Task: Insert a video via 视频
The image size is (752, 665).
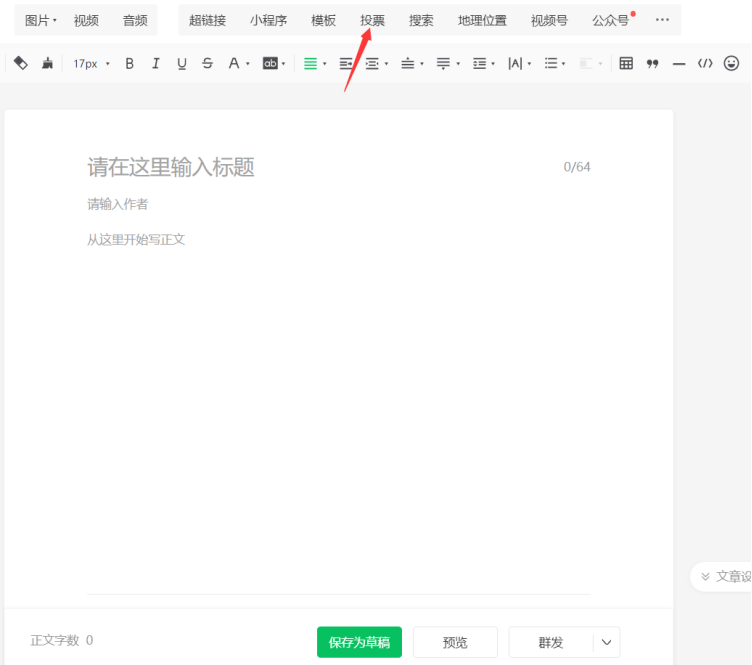Action: click(86, 20)
